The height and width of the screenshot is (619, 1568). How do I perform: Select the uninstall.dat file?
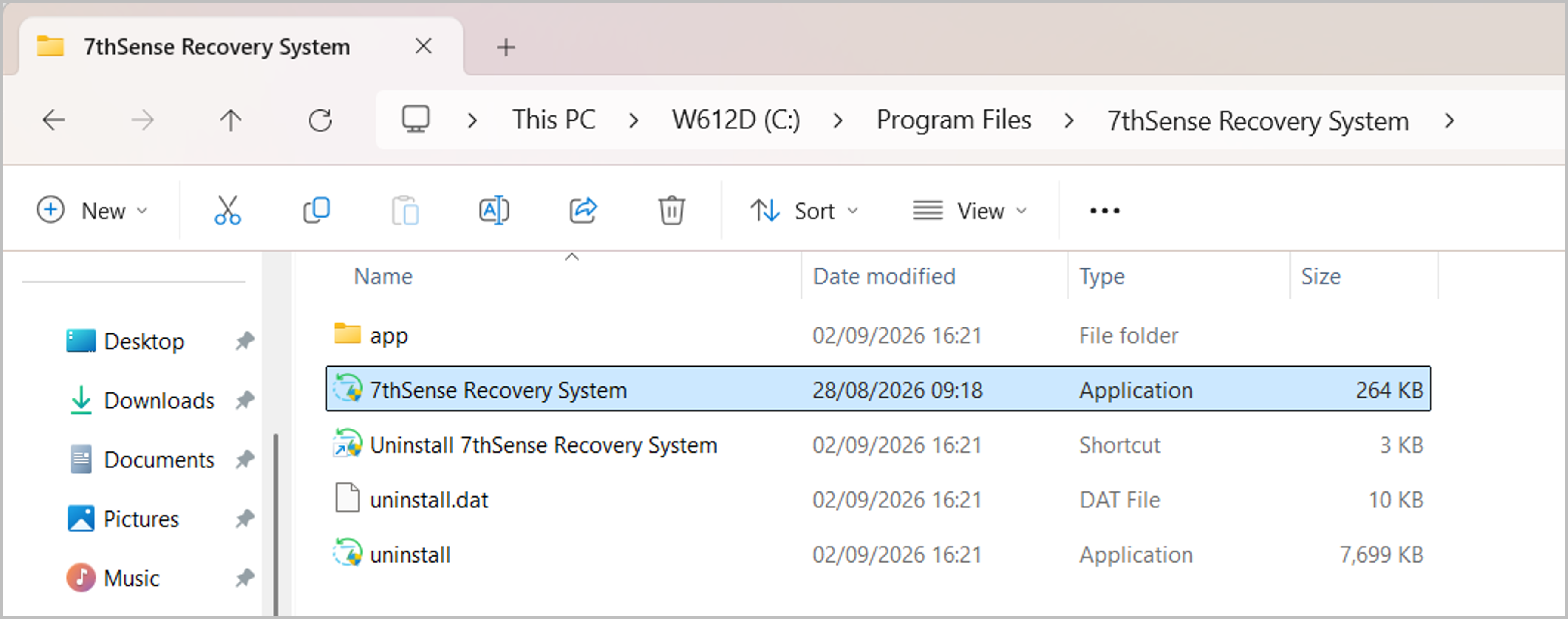pos(879,500)
